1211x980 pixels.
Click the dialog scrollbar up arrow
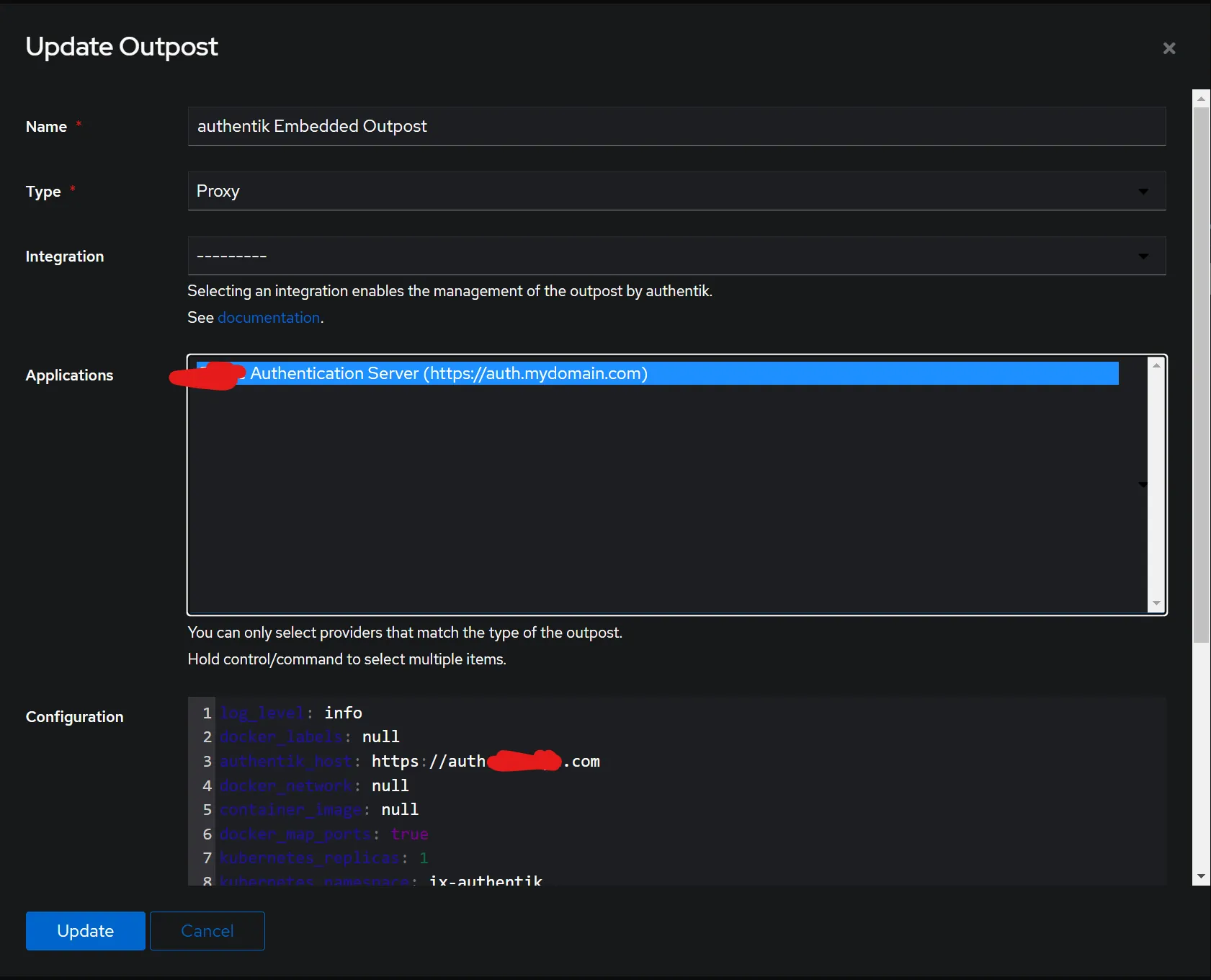[1201, 99]
